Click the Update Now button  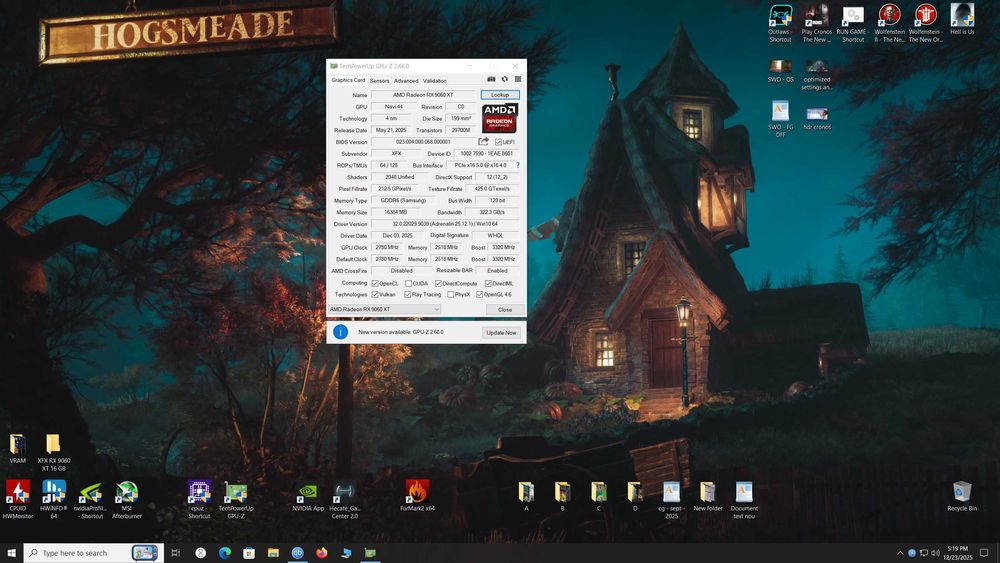pyautogui.click(x=501, y=332)
